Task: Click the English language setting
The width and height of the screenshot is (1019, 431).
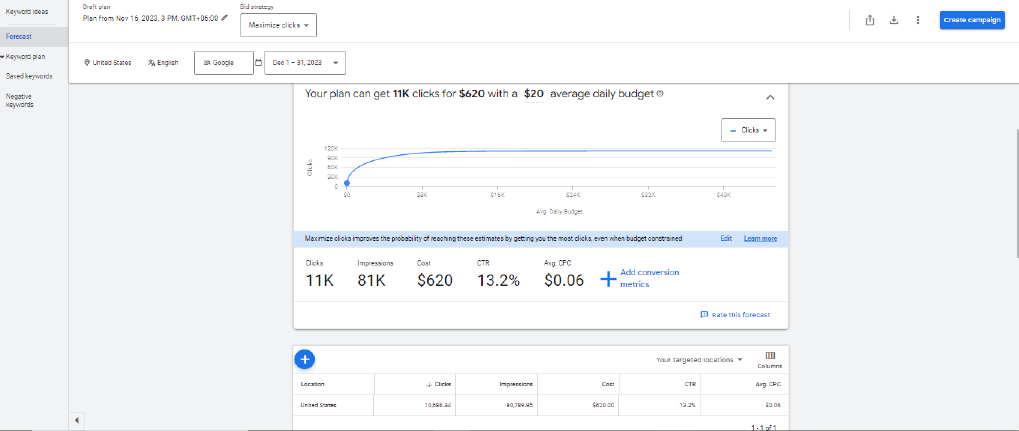Action: point(162,63)
